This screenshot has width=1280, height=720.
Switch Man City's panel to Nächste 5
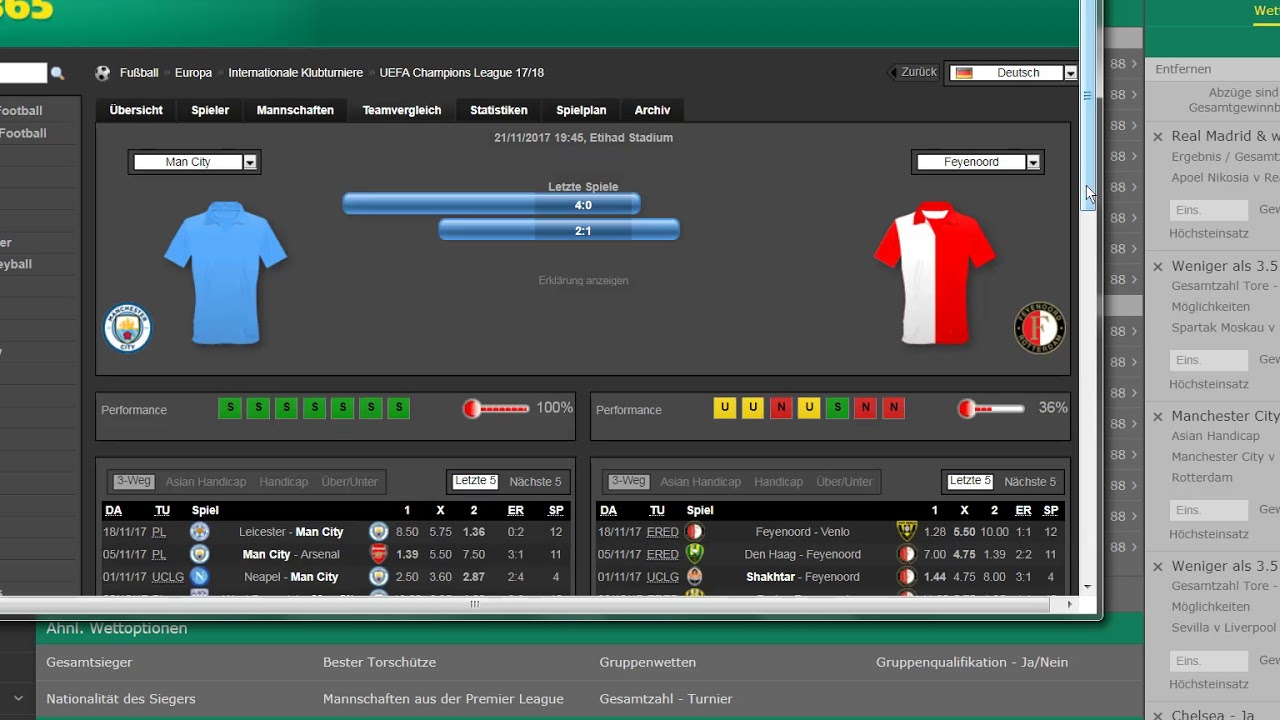[x=535, y=482]
